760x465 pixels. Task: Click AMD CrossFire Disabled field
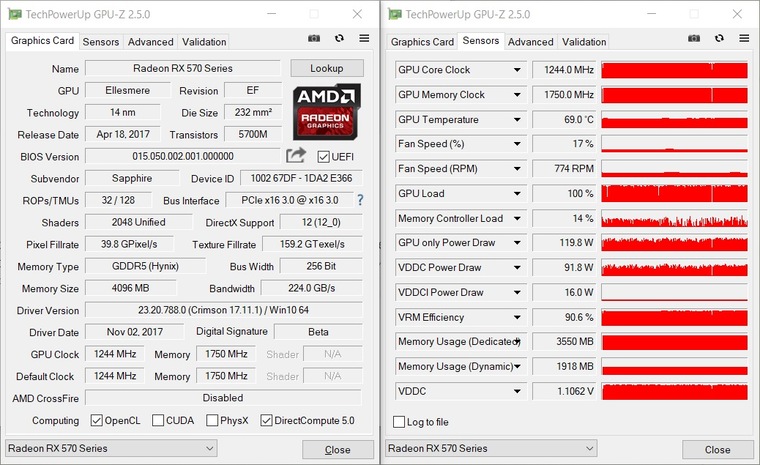[223, 398]
